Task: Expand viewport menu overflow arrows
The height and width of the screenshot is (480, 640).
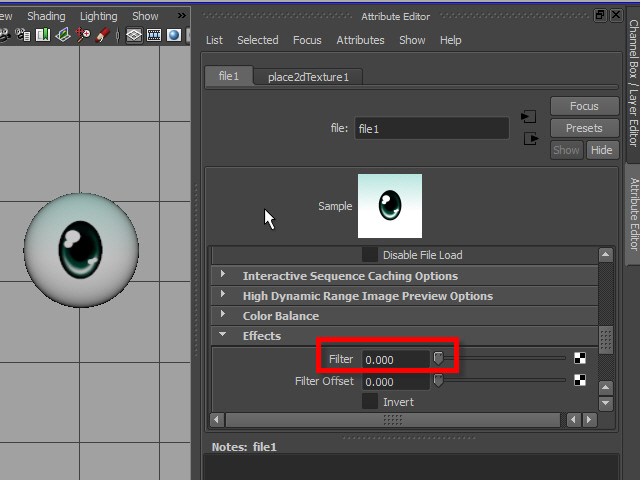Action: [182, 16]
